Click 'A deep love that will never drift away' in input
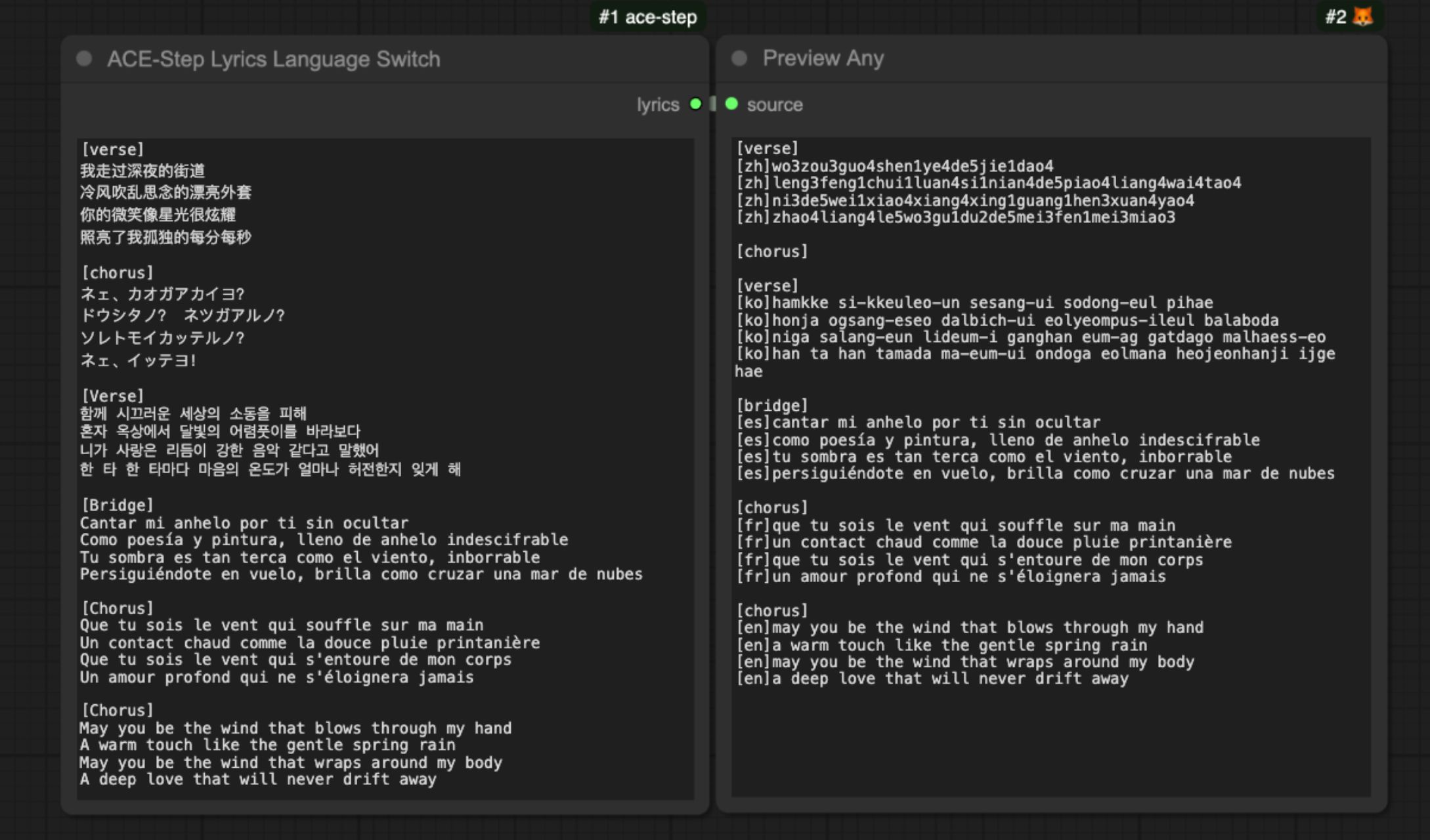1430x840 pixels. (258, 780)
